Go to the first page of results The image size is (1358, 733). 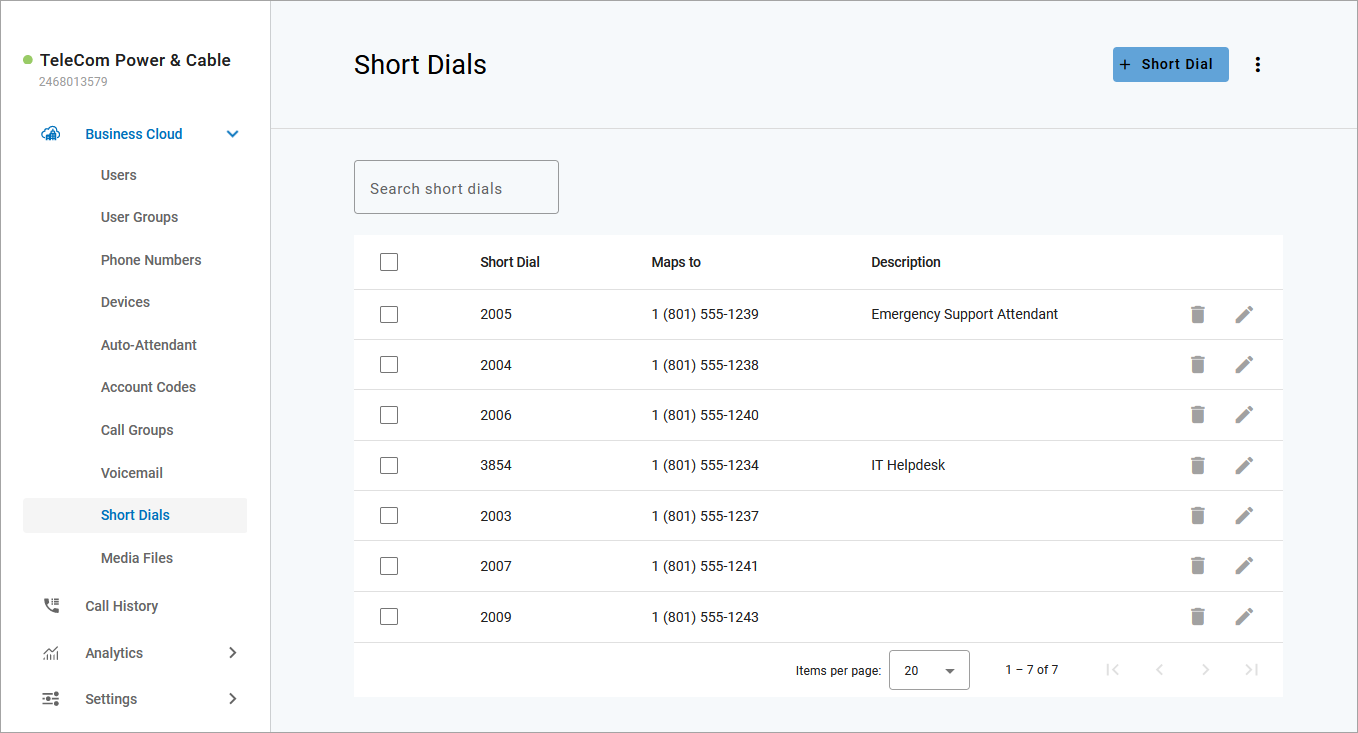tap(1112, 670)
